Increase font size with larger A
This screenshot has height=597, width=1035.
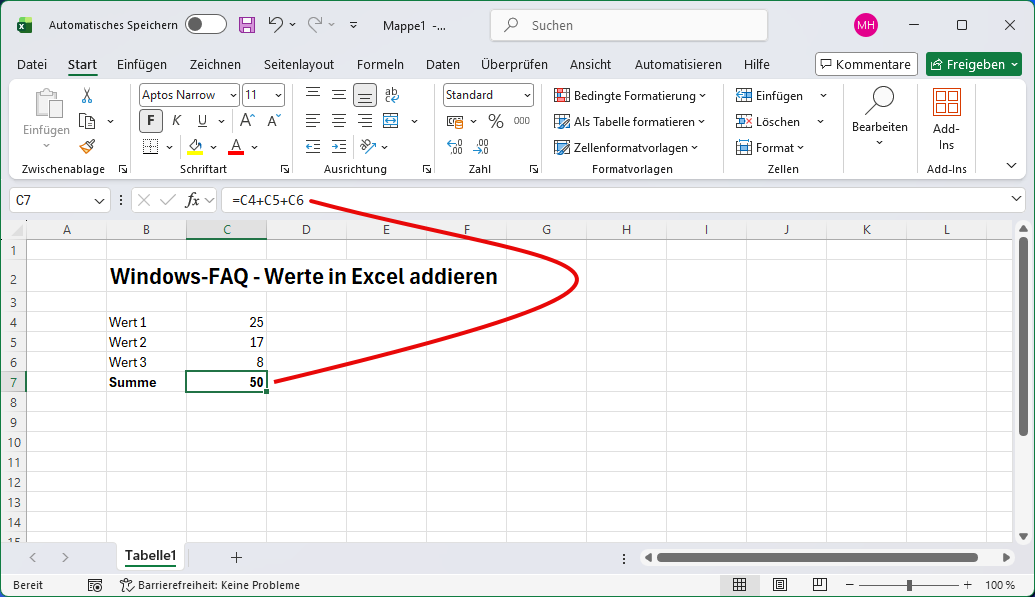pyautogui.click(x=247, y=121)
